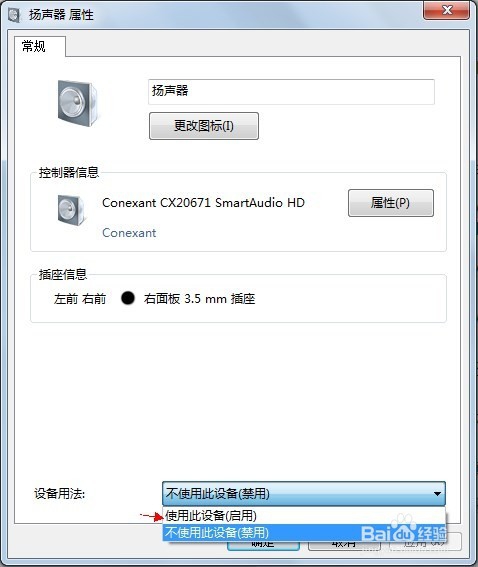
Task: Click the Conexant controller speaker icon
Action: tap(71, 210)
